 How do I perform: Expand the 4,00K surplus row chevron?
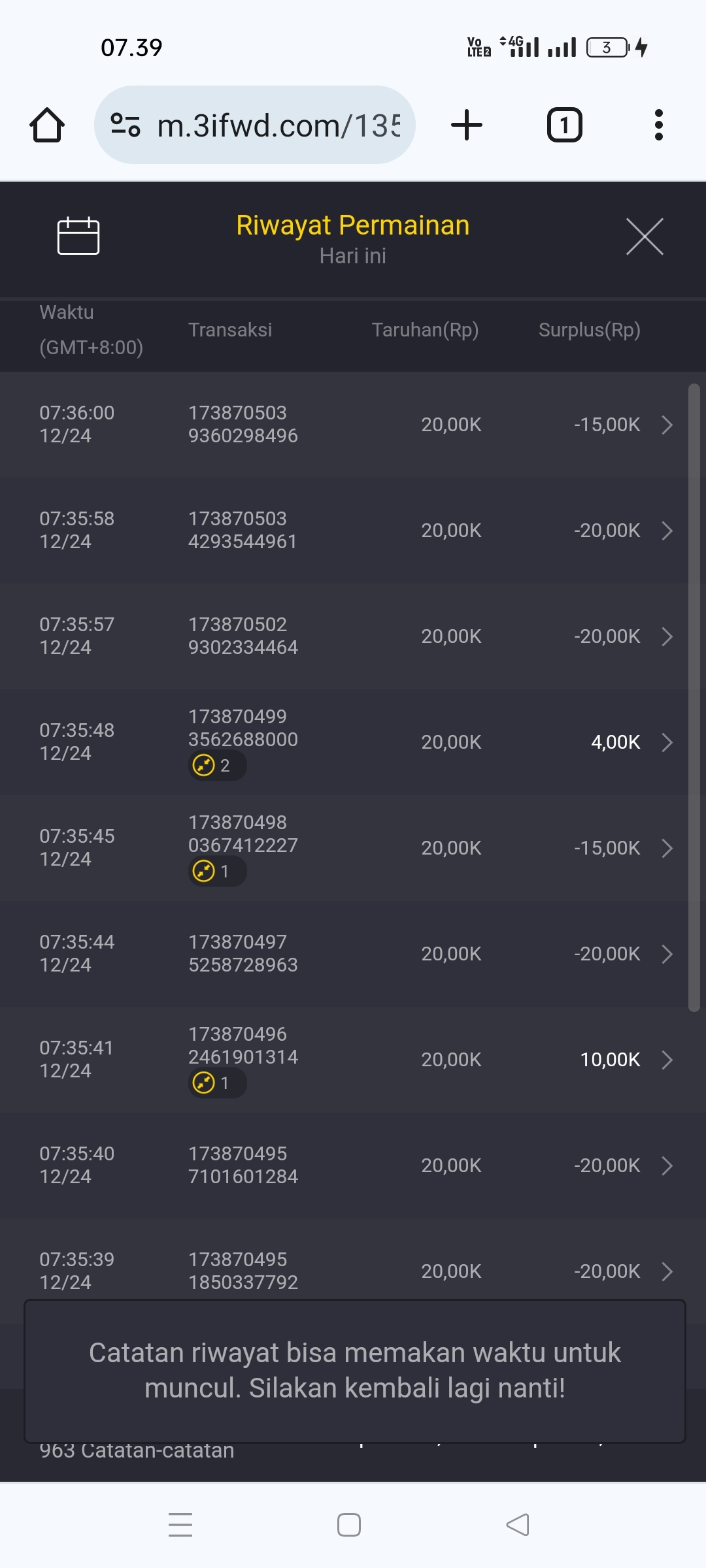click(x=667, y=742)
